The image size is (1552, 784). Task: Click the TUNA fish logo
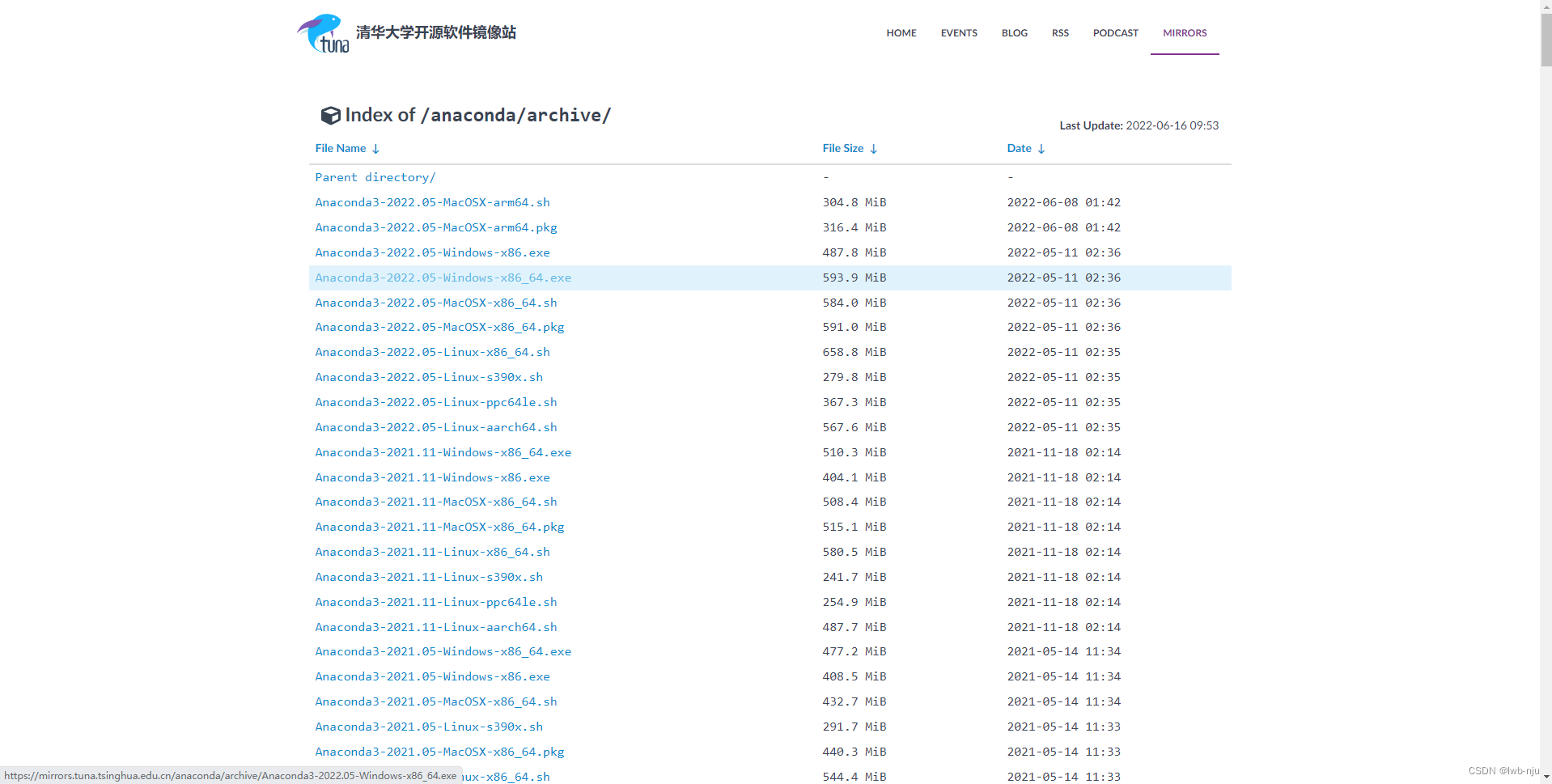pos(323,33)
